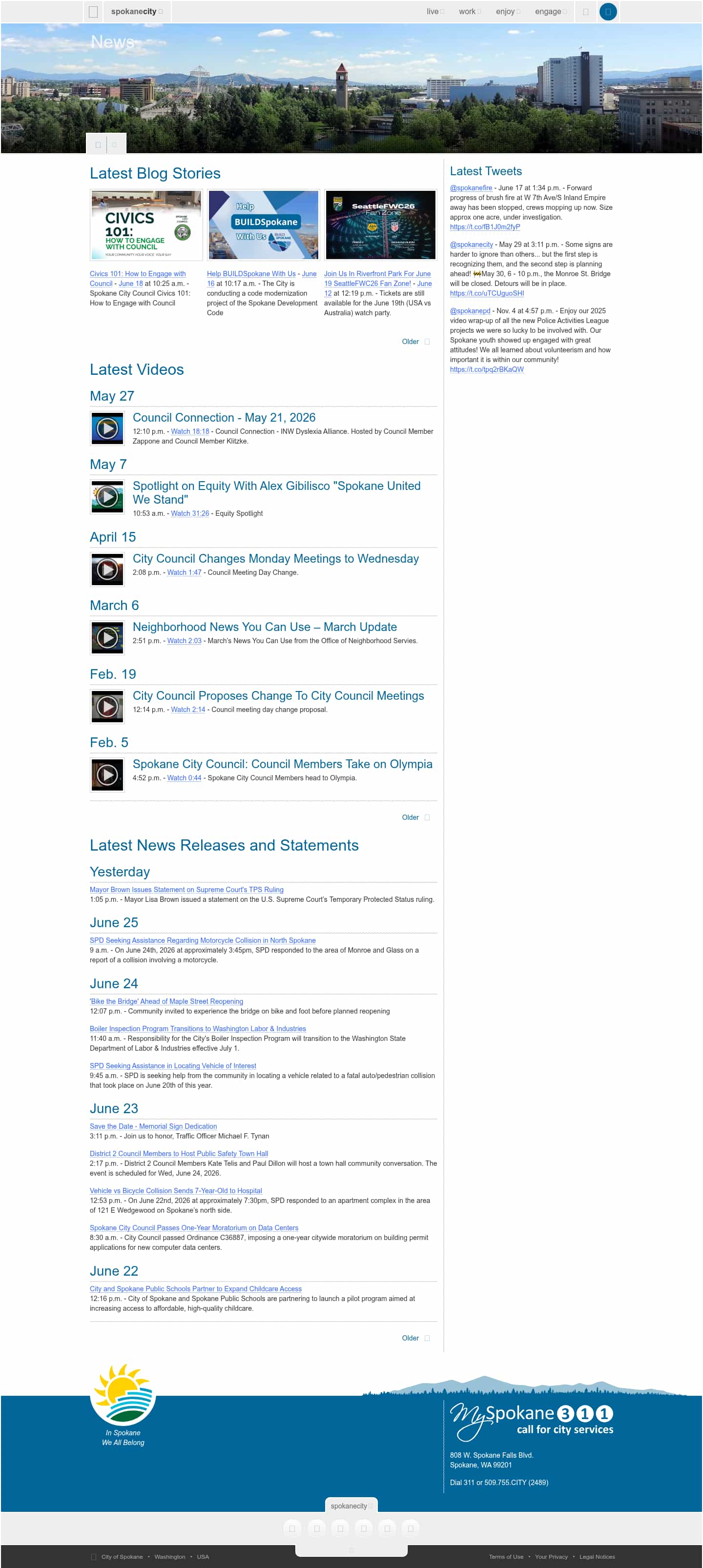Open the work menu dropdown
The height and width of the screenshot is (1568, 703).
click(469, 12)
